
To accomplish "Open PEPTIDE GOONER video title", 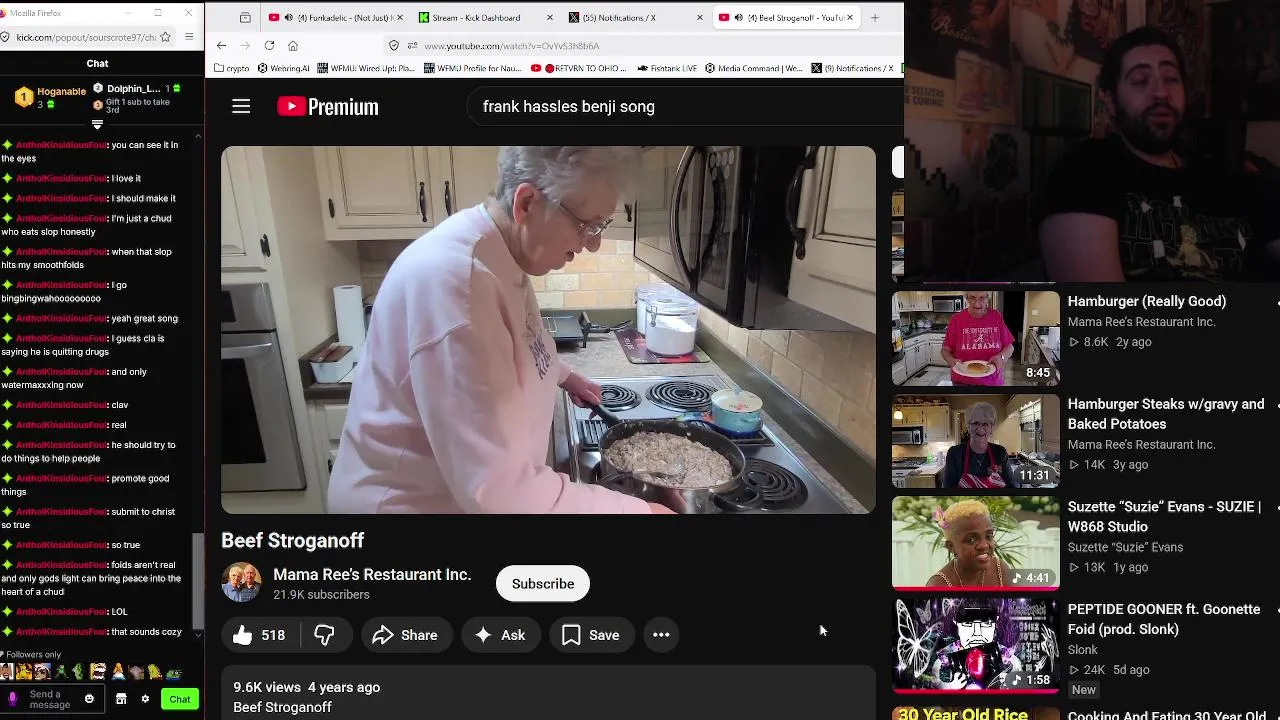I will coord(1164,619).
